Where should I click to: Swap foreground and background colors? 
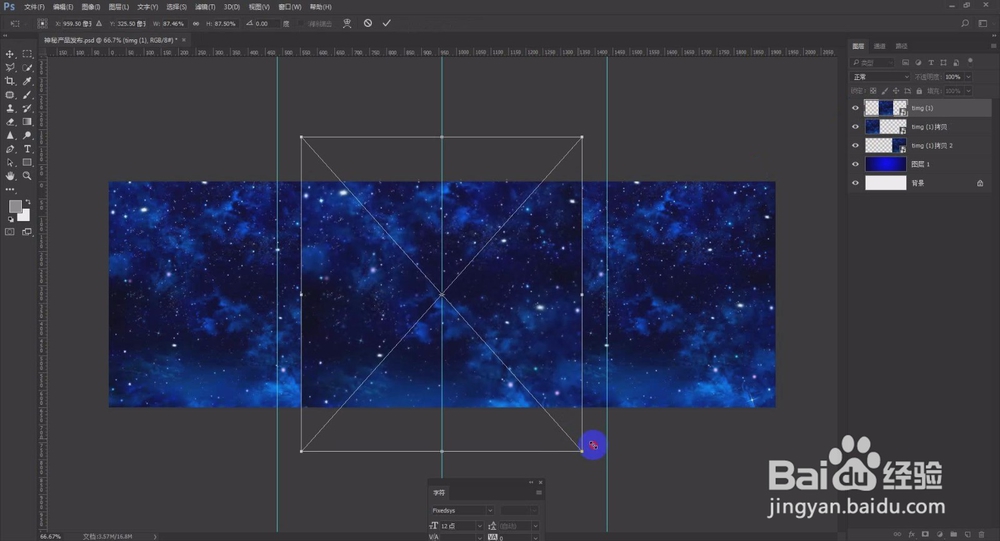pos(27,202)
